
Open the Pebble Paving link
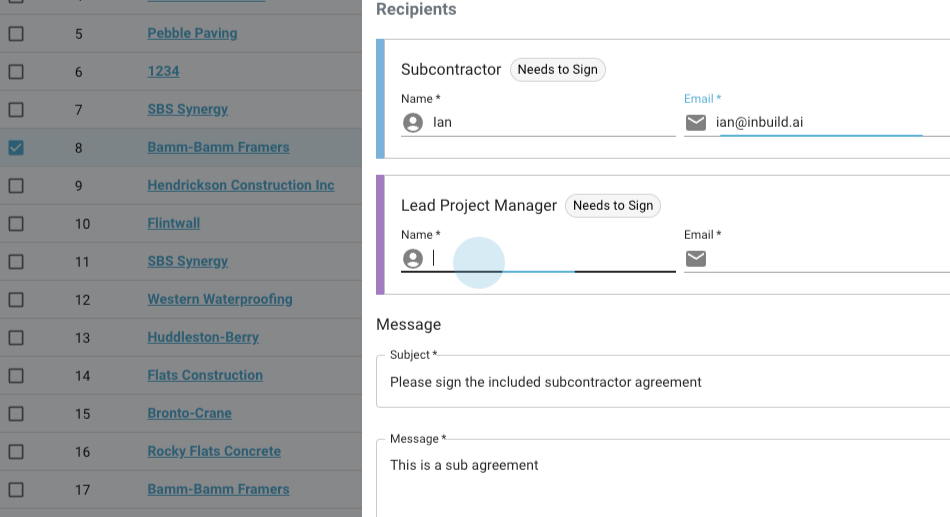click(192, 33)
